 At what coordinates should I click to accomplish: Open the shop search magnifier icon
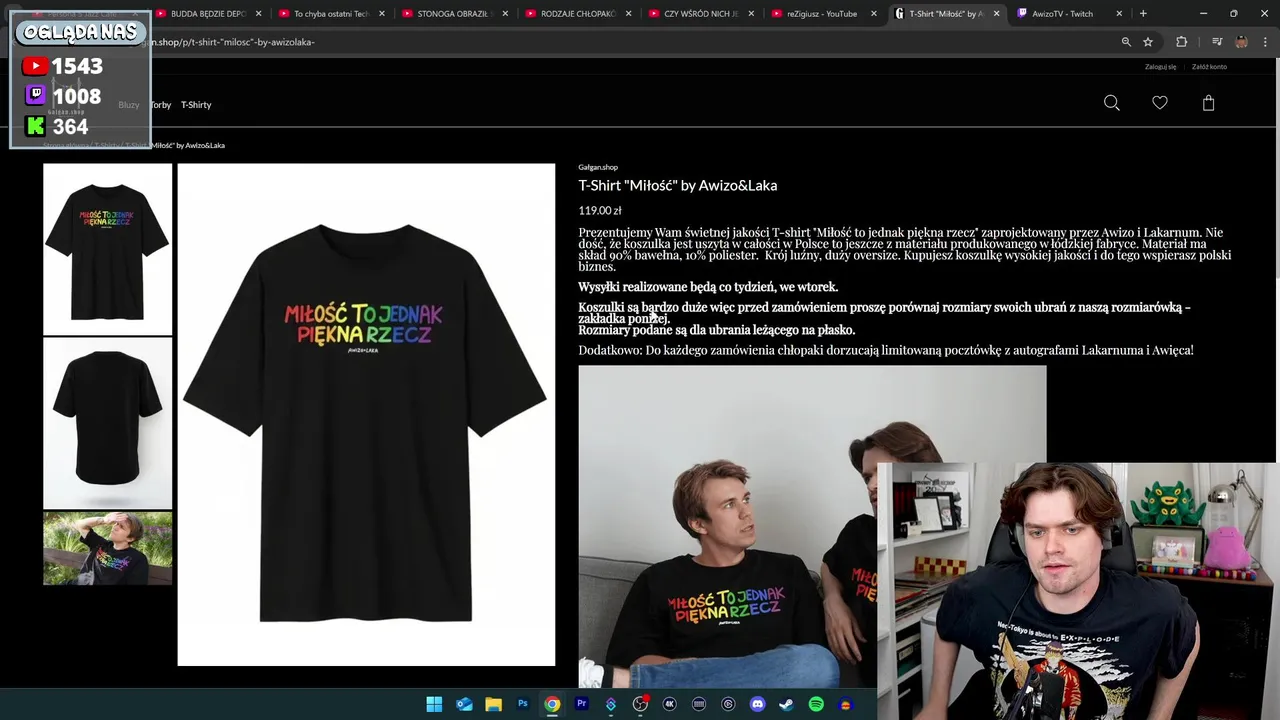point(1111,103)
